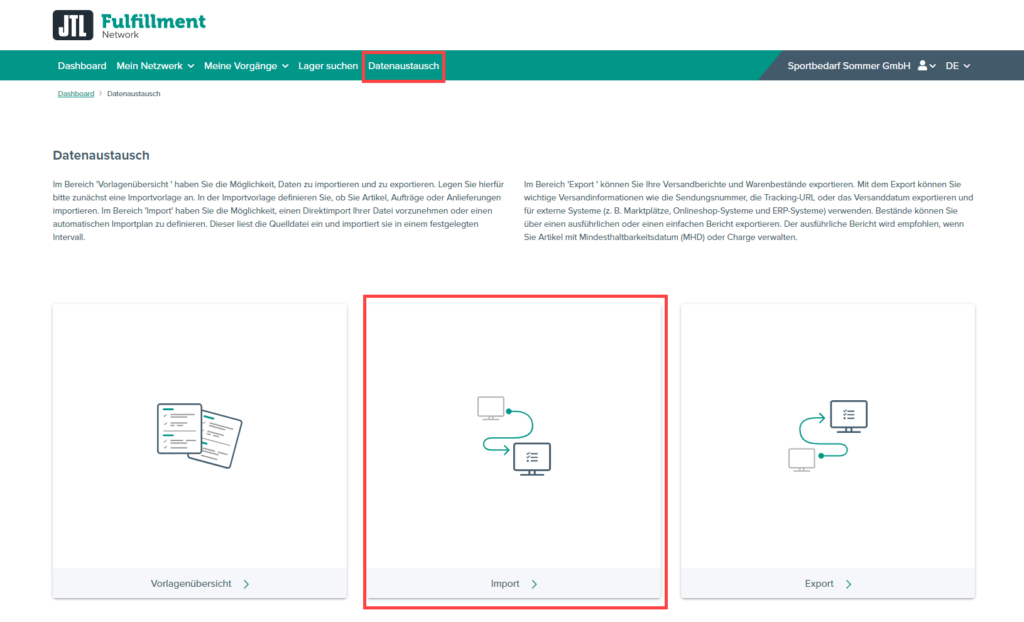Screen dimensions: 1024x622
Task: Click the chevron icon next to Import
Action: [x=536, y=583]
